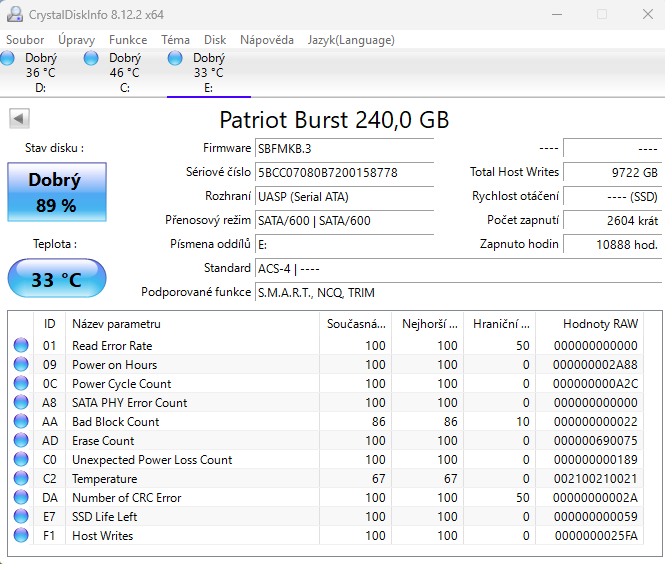The height and width of the screenshot is (564, 665).
Task: Click the status orb beside Temperature row
Action: coord(21,479)
